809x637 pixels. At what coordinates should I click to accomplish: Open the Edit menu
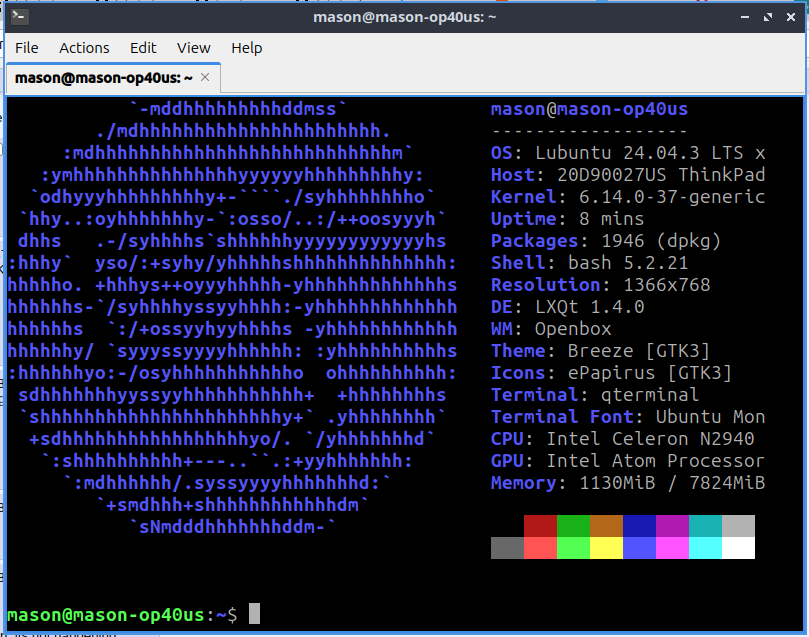pos(143,48)
